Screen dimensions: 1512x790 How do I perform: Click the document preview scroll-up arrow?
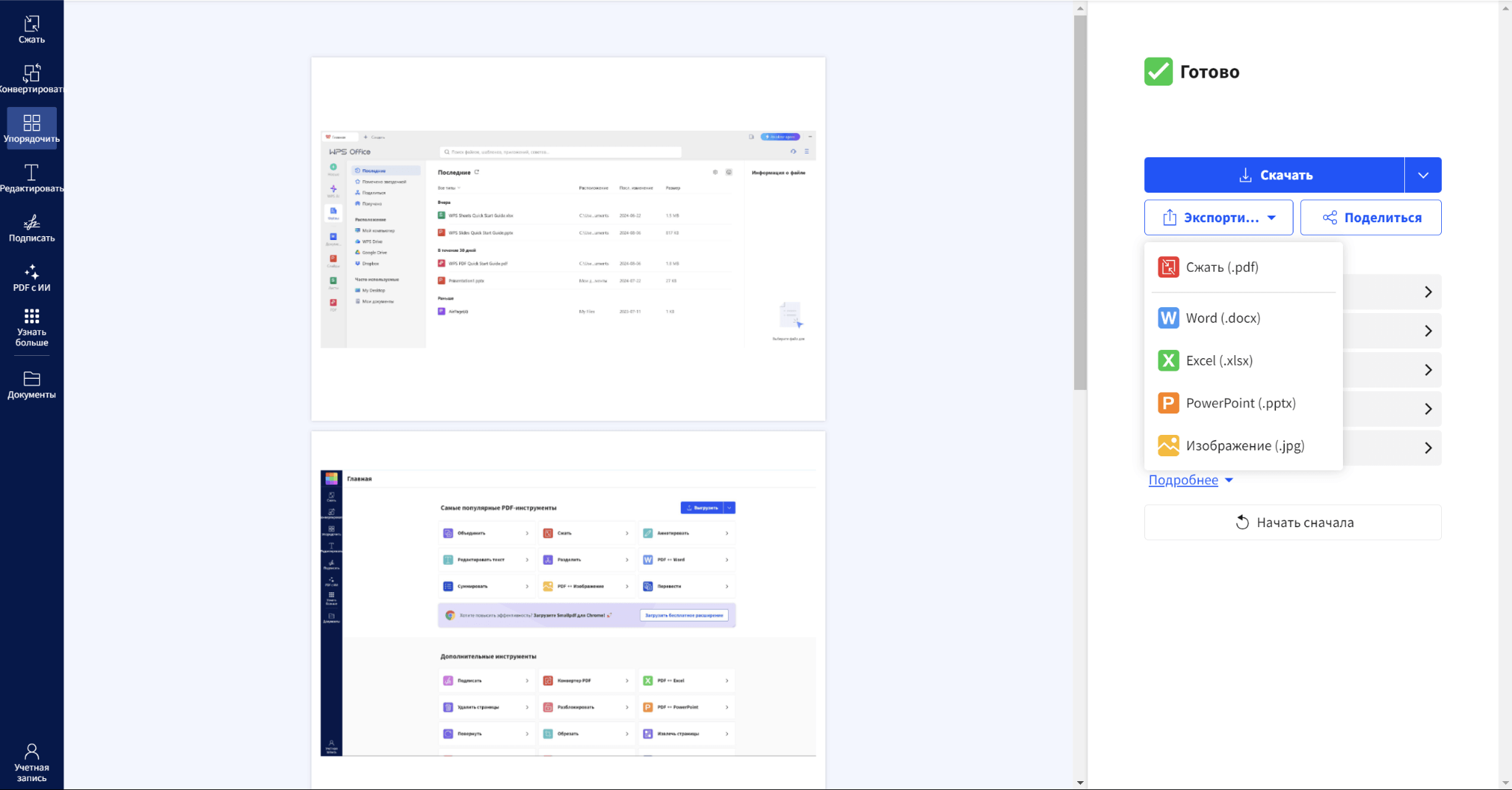pos(1080,9)
